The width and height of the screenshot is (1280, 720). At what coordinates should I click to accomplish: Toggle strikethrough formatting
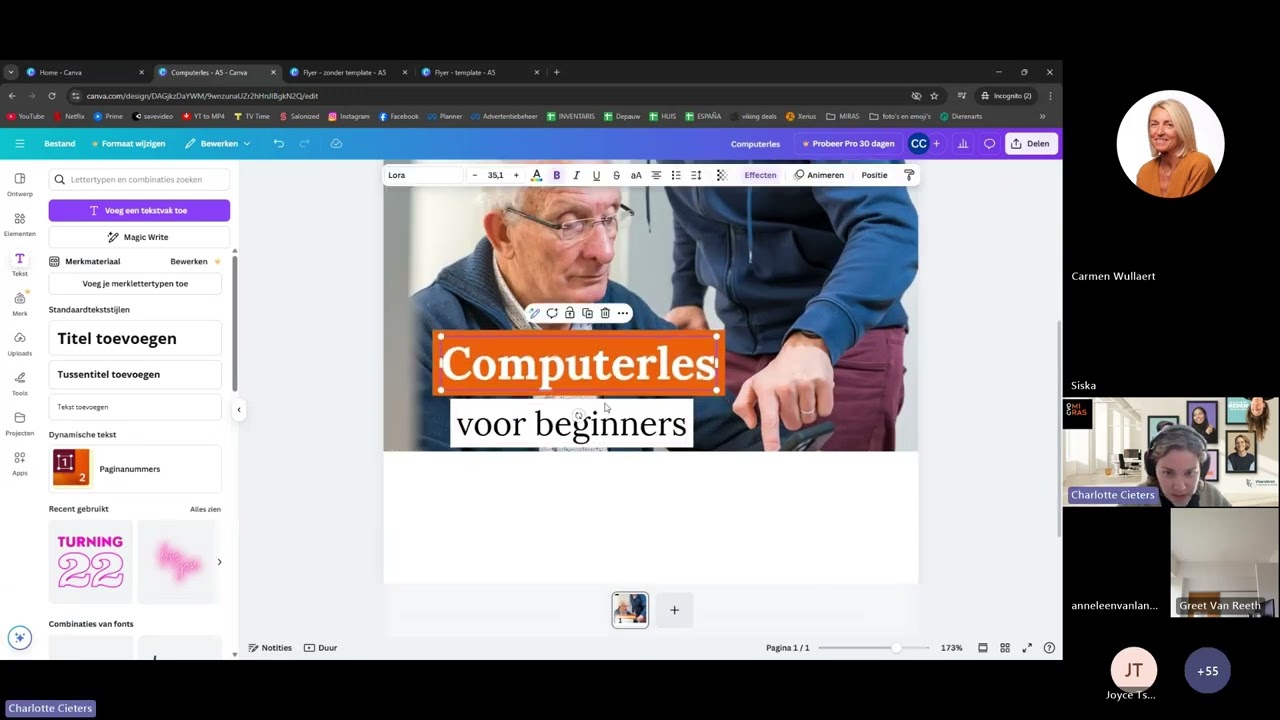(616, 175)
